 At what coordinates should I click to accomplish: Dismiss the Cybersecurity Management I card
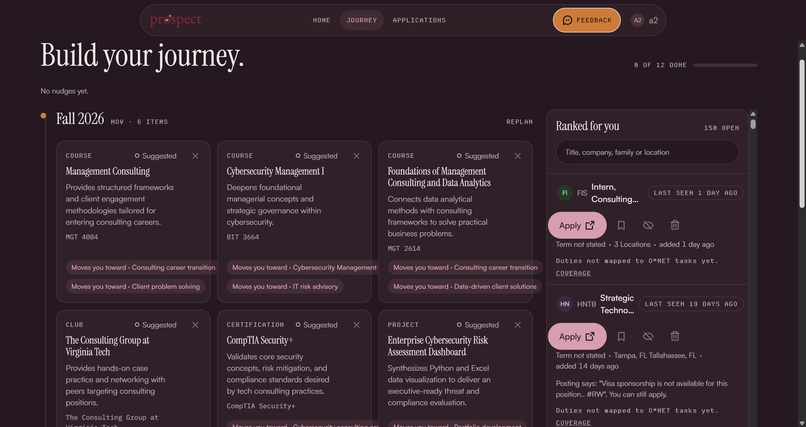pyautogui.click(x=356, y=156)
